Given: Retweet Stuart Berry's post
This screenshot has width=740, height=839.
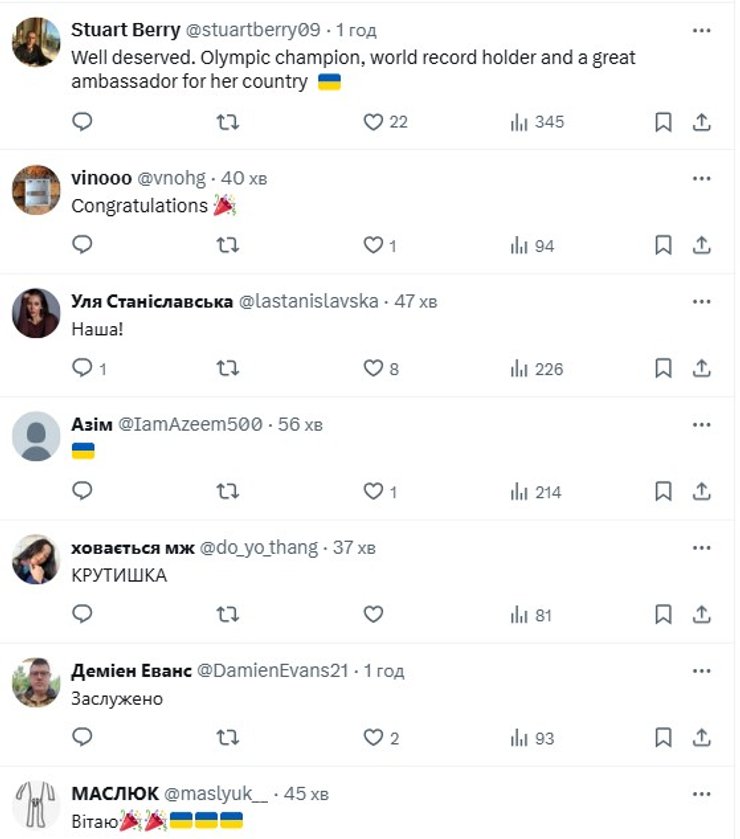Looking at the screenshot, I should (x=228, y=122).
